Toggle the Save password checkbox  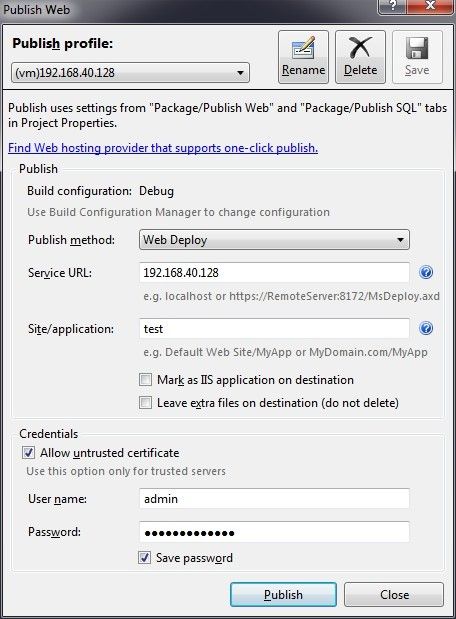pyautogui.click(x=144, y=557)
